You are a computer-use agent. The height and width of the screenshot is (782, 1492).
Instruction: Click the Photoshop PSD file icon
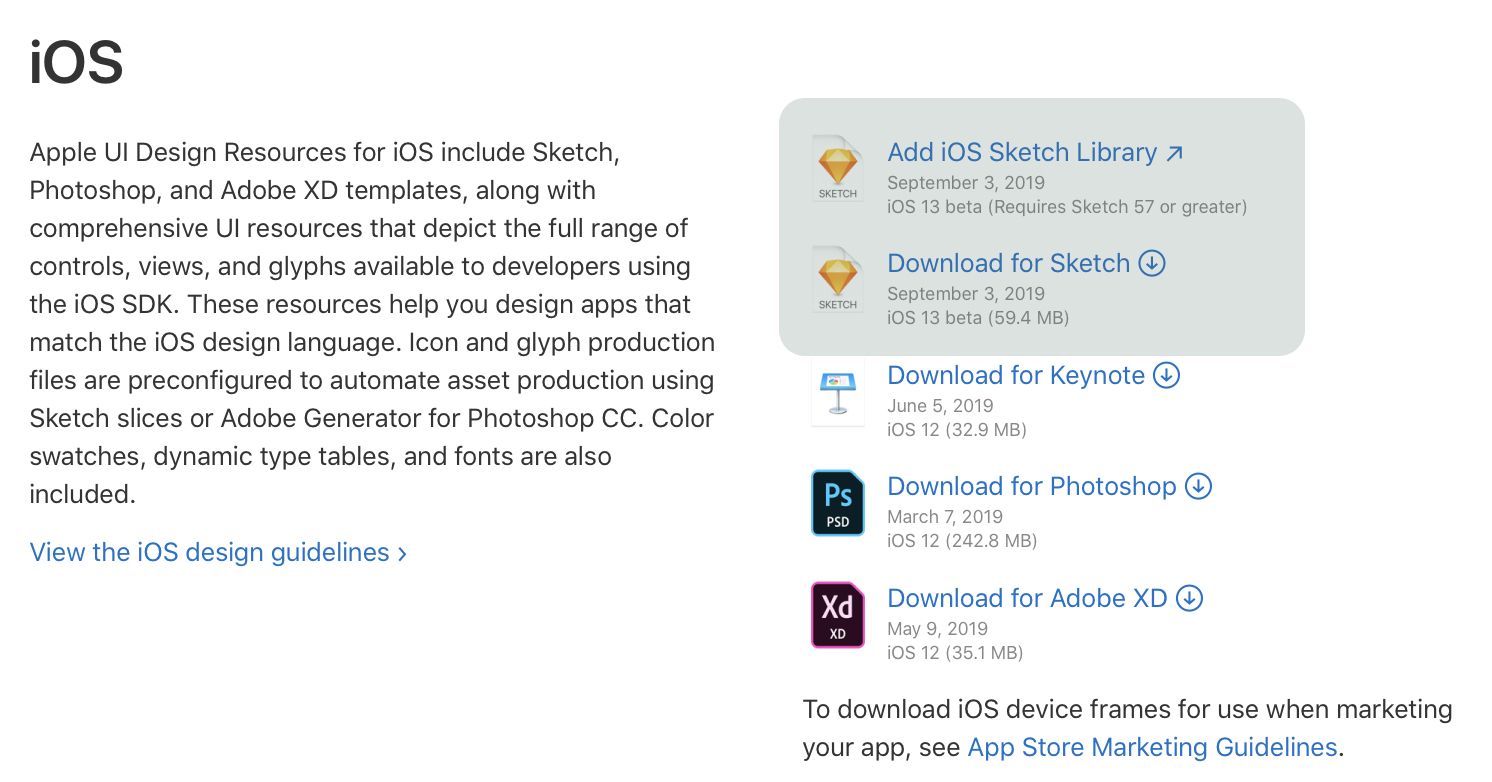tap(838, 503)
